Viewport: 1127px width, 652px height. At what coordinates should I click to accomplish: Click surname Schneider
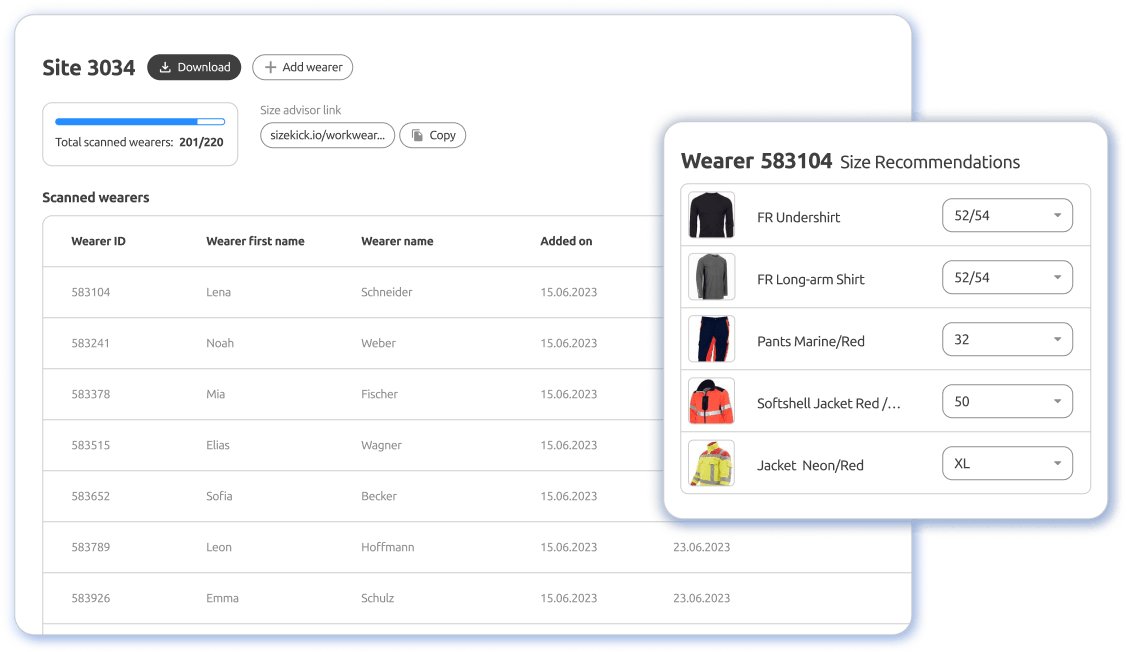coord(387,292)
